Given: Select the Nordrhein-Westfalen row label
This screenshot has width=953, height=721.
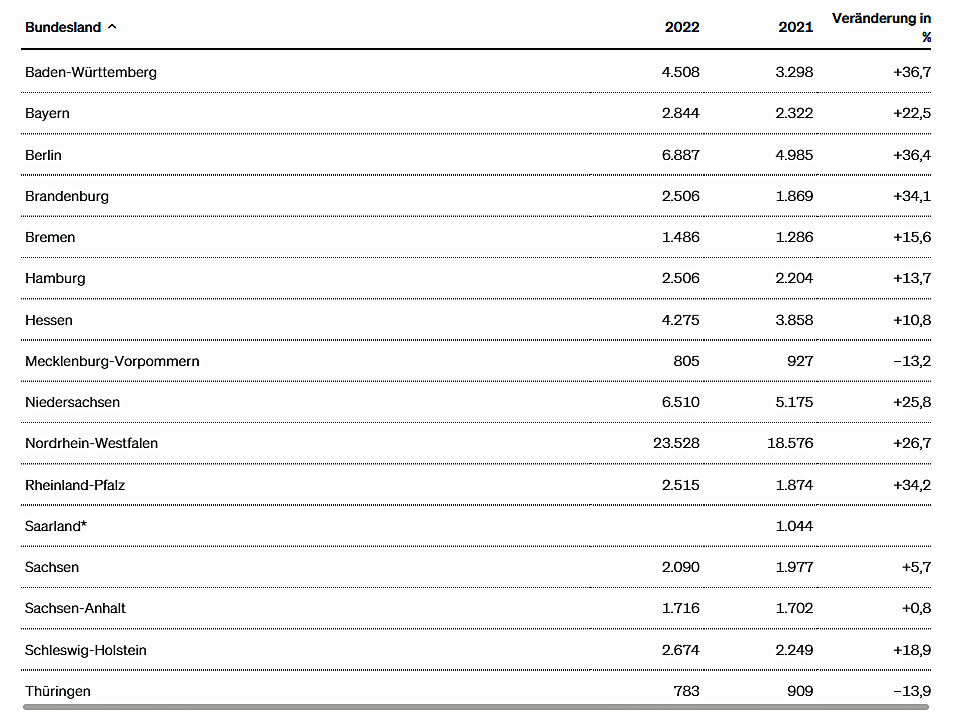Looking at the screenshot, I should point(91,443).
